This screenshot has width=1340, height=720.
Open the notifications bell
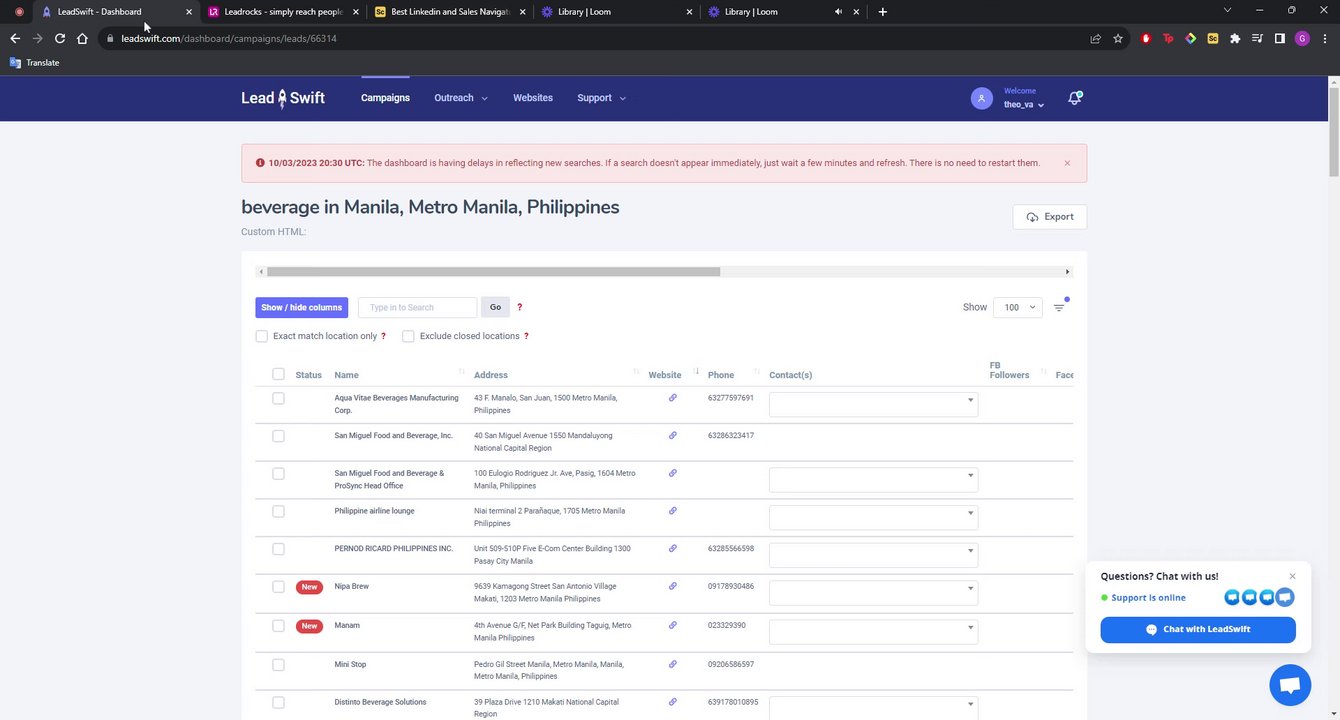tap(1075, 98)
